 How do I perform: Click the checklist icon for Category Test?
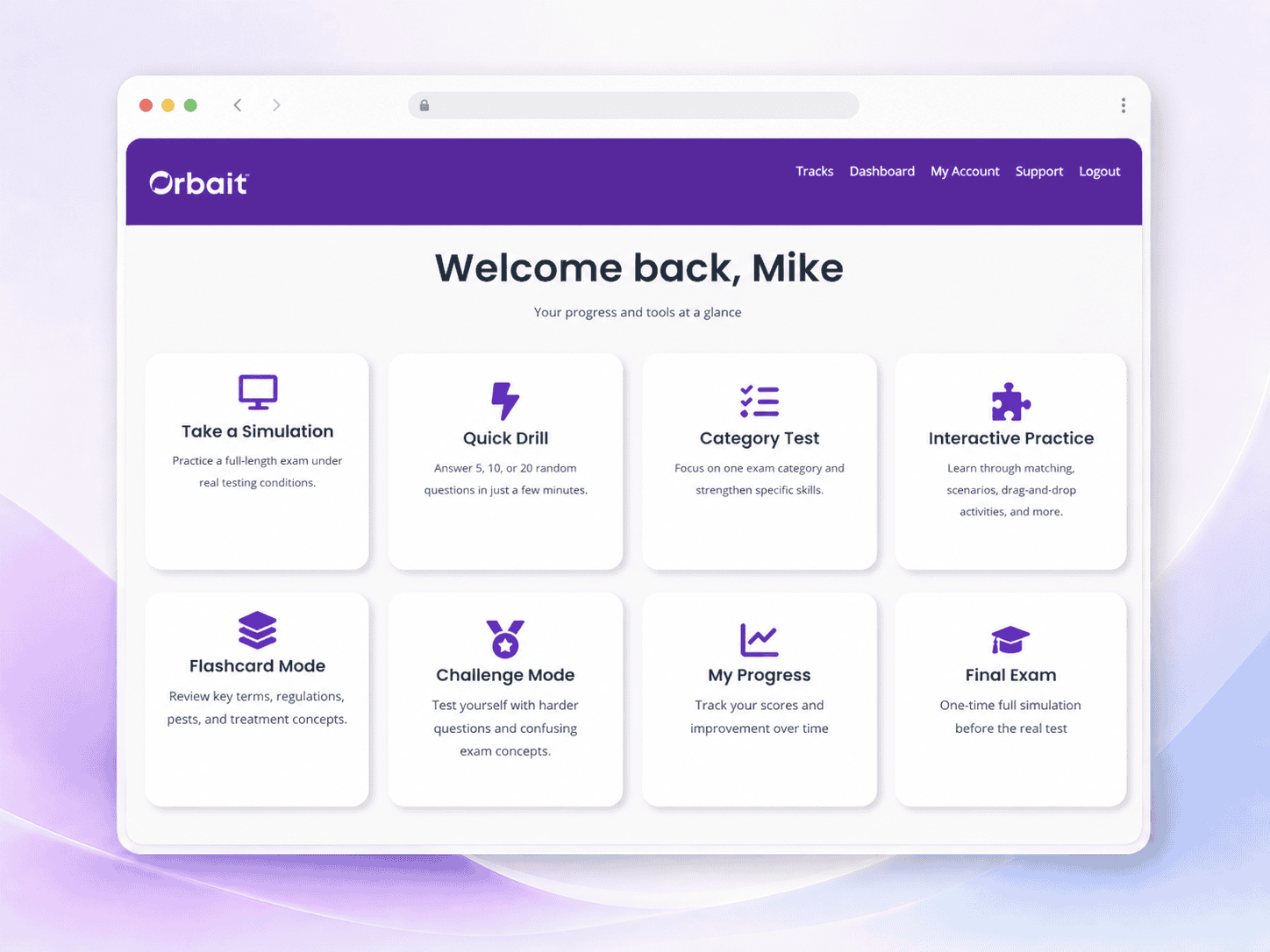click(x=760, y=401)
